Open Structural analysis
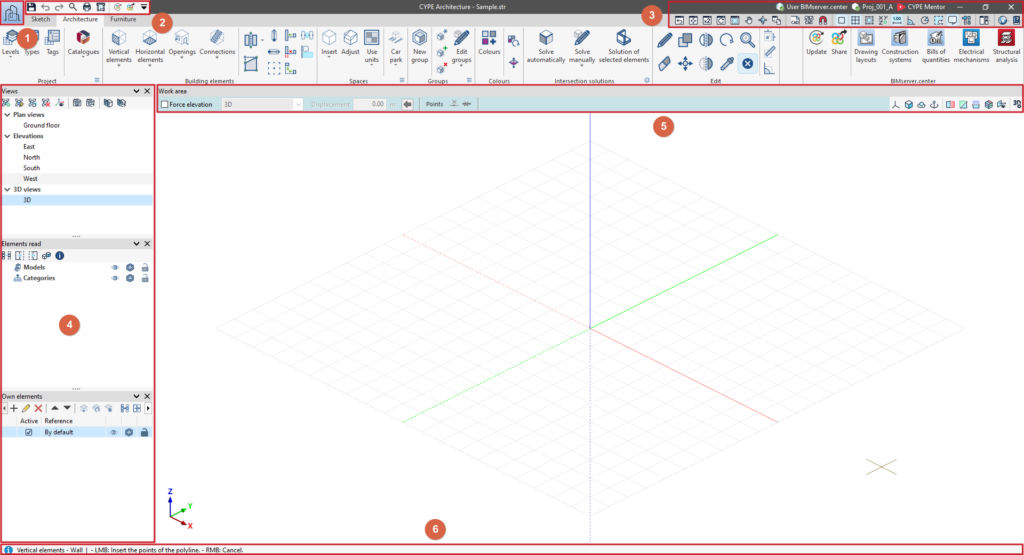Image resolution: width=1024 pixels, height=555 pixels. pyautogui.click(x=1006, y=46)
